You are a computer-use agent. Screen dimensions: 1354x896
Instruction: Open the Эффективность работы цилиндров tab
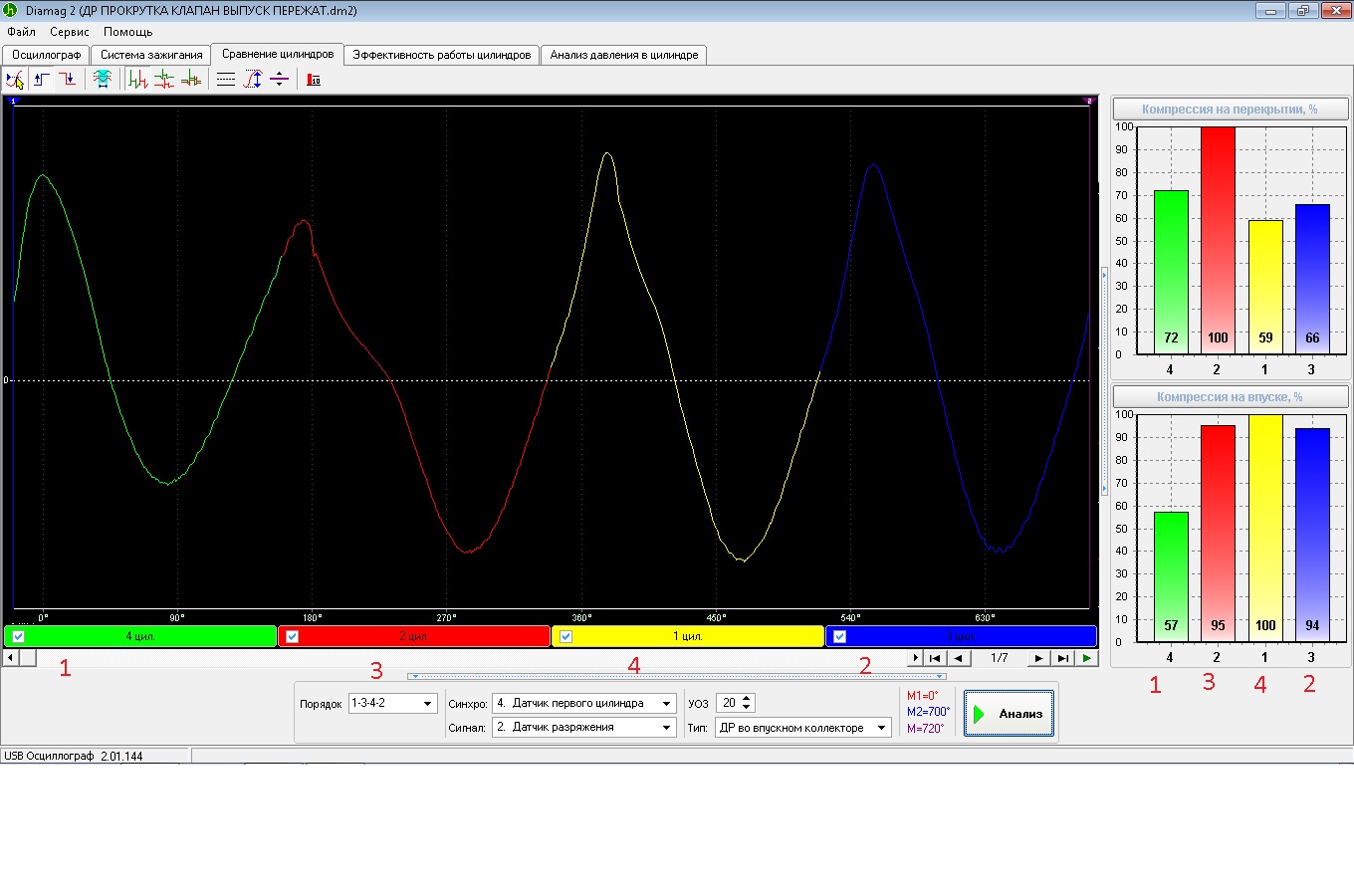pyautogui.click(x=442, y=55)
